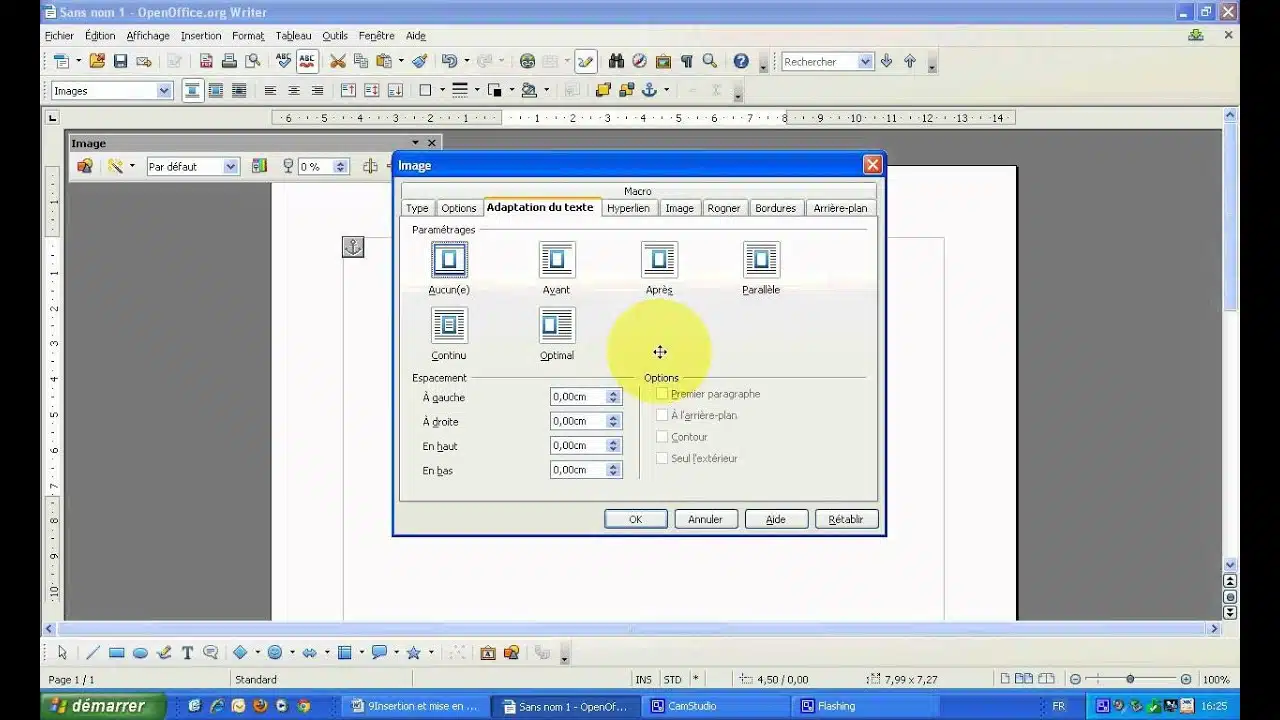The image size is (1280, 720).
Task: Open the Navigator compass icon
Action: coord(640,61)
